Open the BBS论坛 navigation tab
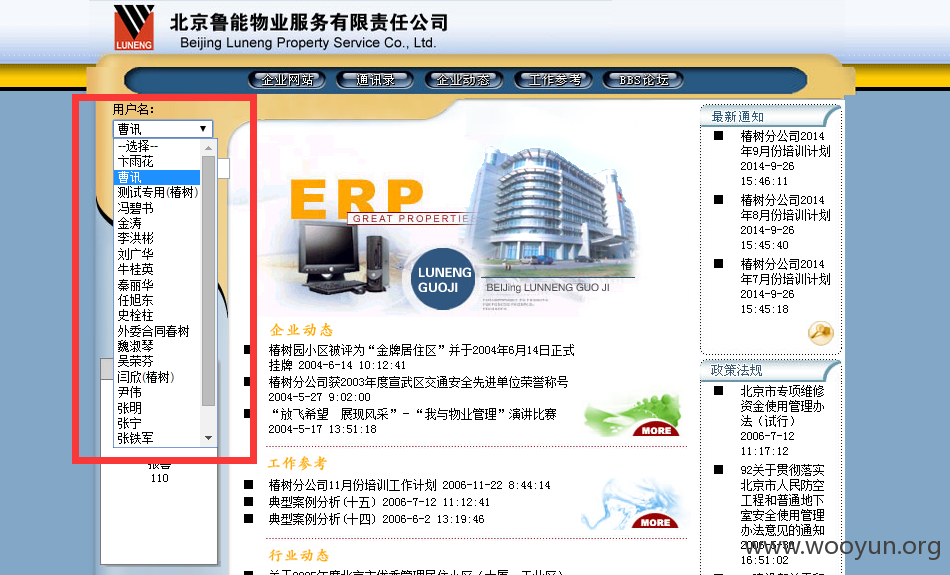The width and height of the screenshot is (950, 575). (x=643, y=80)
